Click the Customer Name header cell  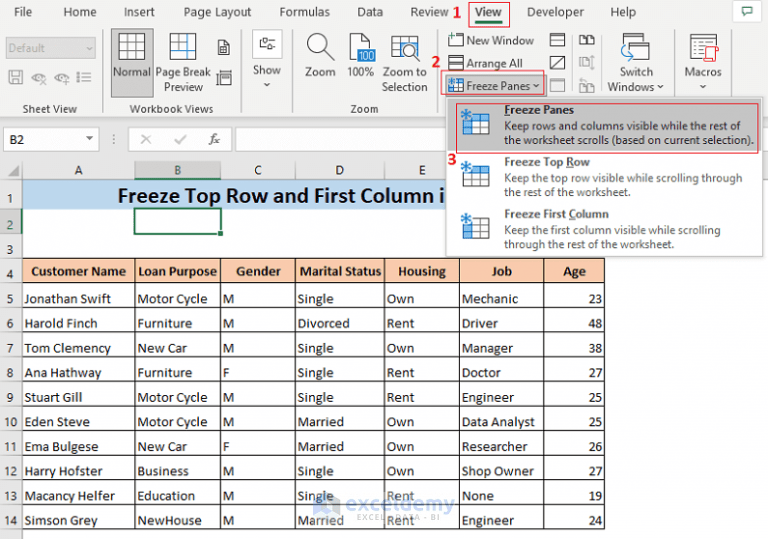[78, 271]
